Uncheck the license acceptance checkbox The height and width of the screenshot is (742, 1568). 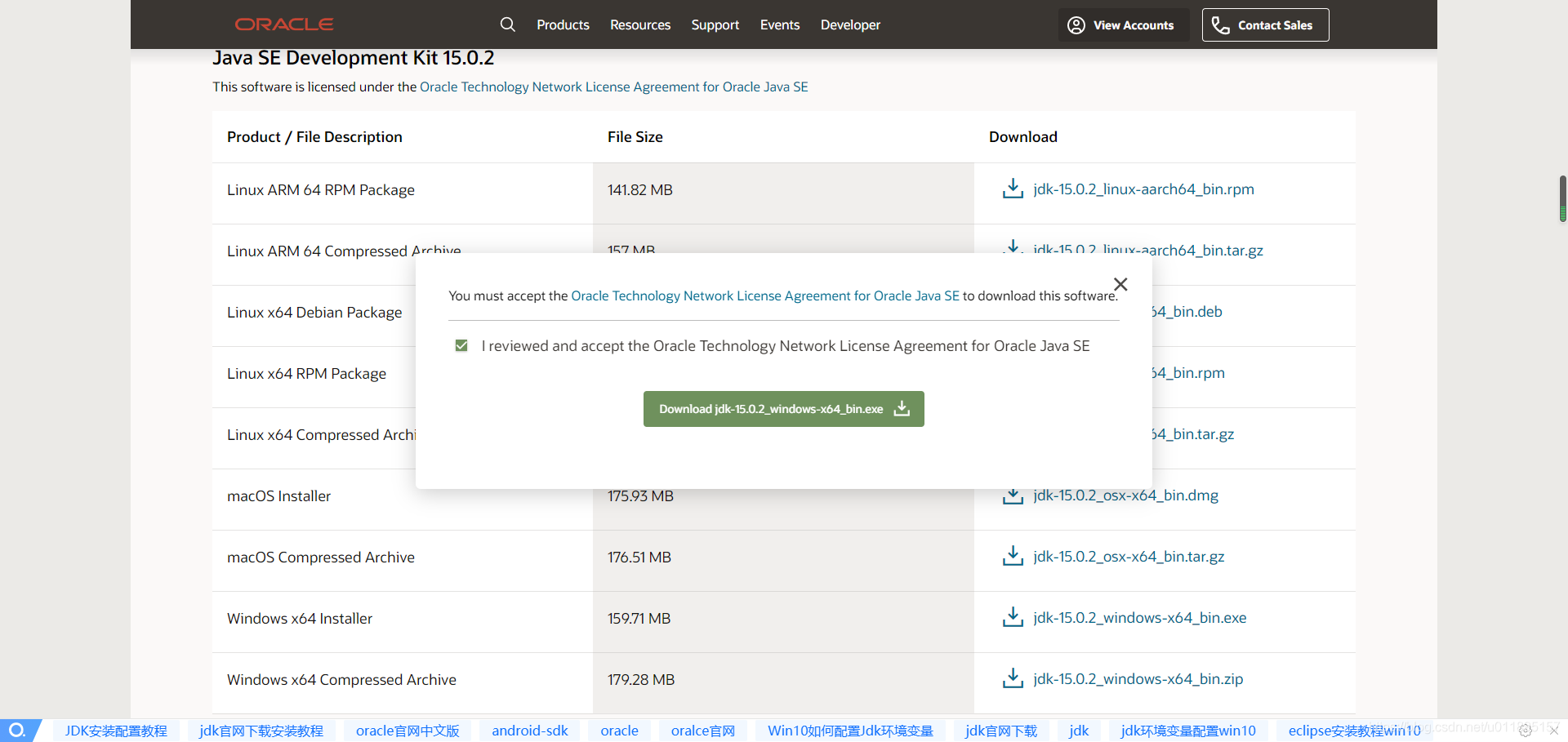pos(461,345)
